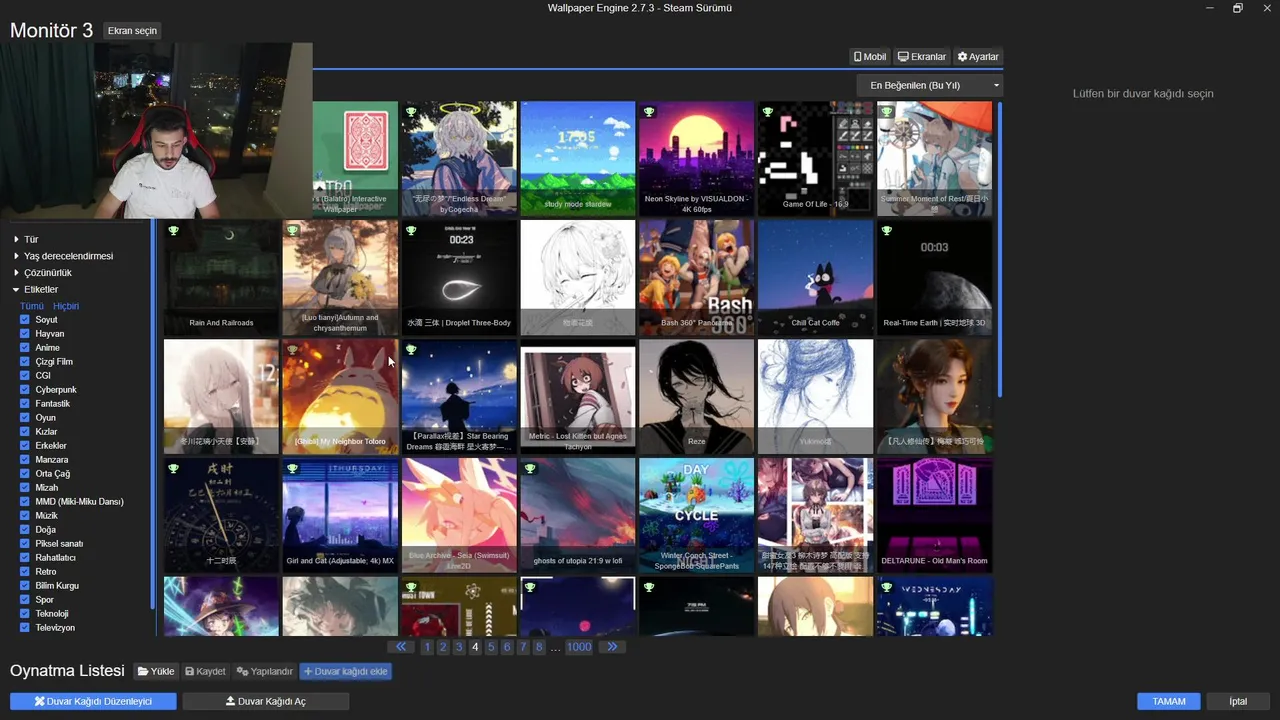Toggle the Oyun tag checkbox
Screen dimensions: 1280x720
click(25, 418)
